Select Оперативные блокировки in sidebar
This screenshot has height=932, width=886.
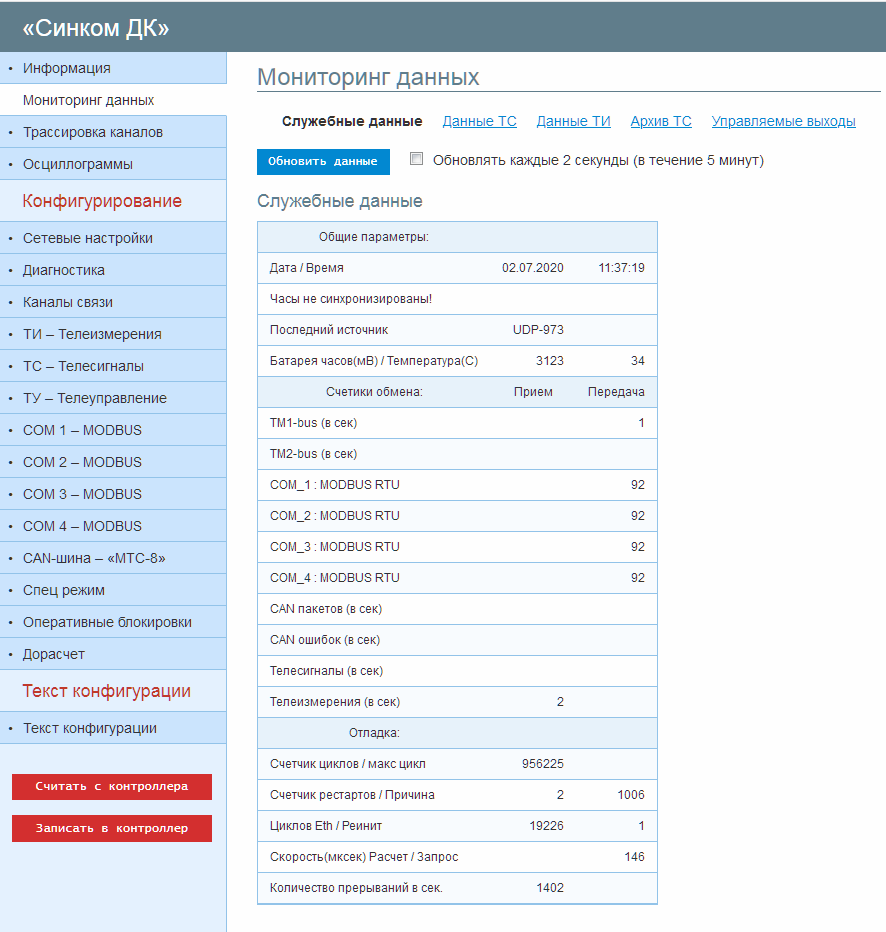pos(107,622)
